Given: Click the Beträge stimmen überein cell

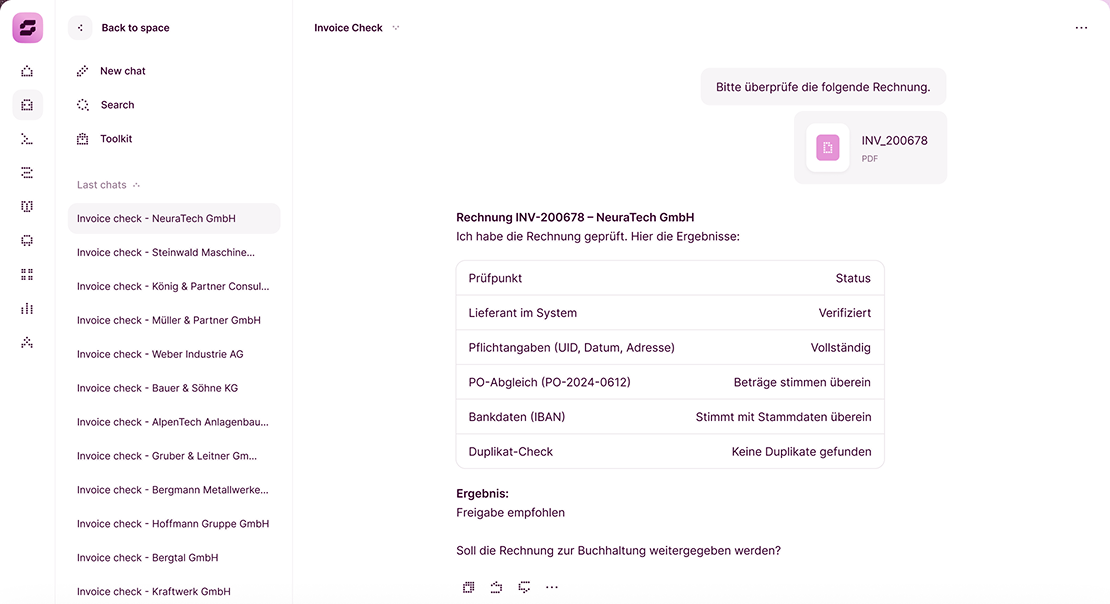Looking at the screenshot, I should (802, 382).
